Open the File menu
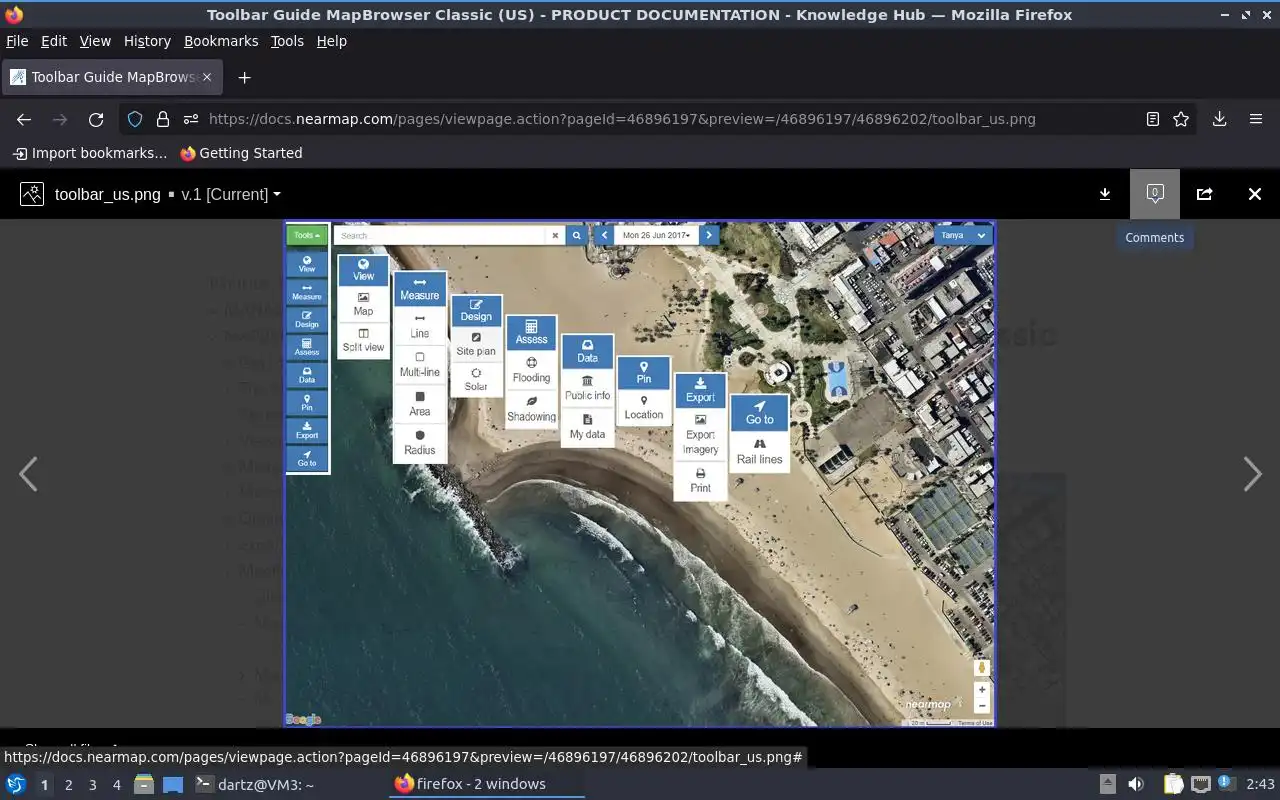This screenshot has width=1280, height=800. point(17,41)
